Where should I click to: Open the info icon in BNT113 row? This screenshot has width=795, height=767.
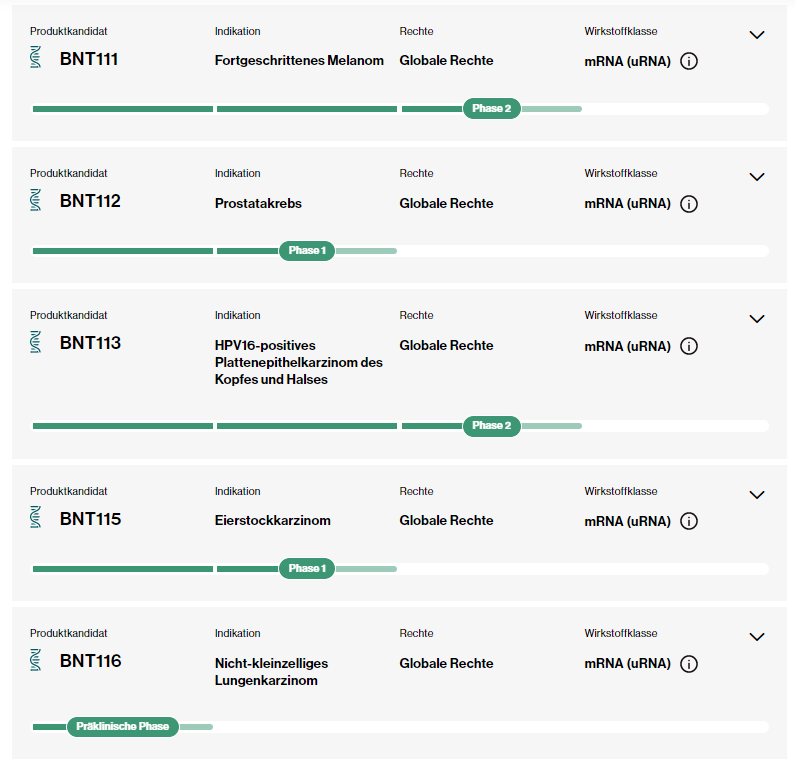coord(689,346)
